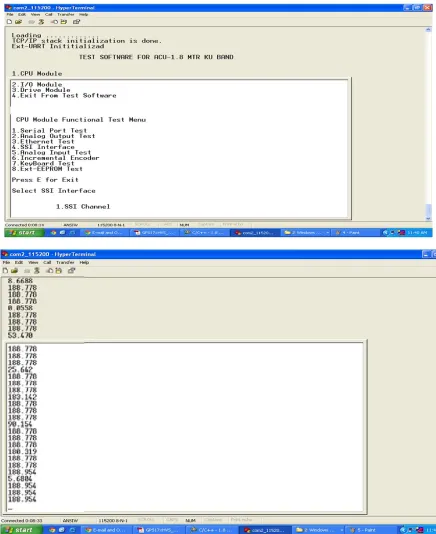
Task: Click Receive file icon in upper HyperTerminal toolbar
Action: (x=64, y=22)
